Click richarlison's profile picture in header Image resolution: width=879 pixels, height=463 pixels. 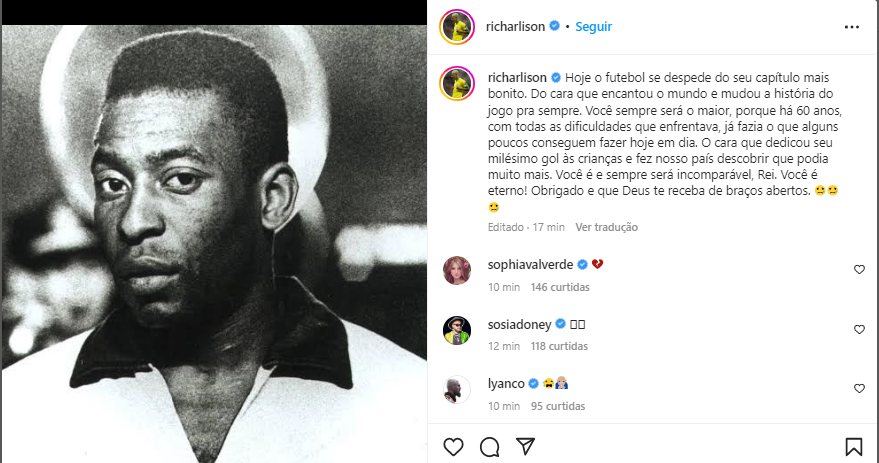pos(456,27)
